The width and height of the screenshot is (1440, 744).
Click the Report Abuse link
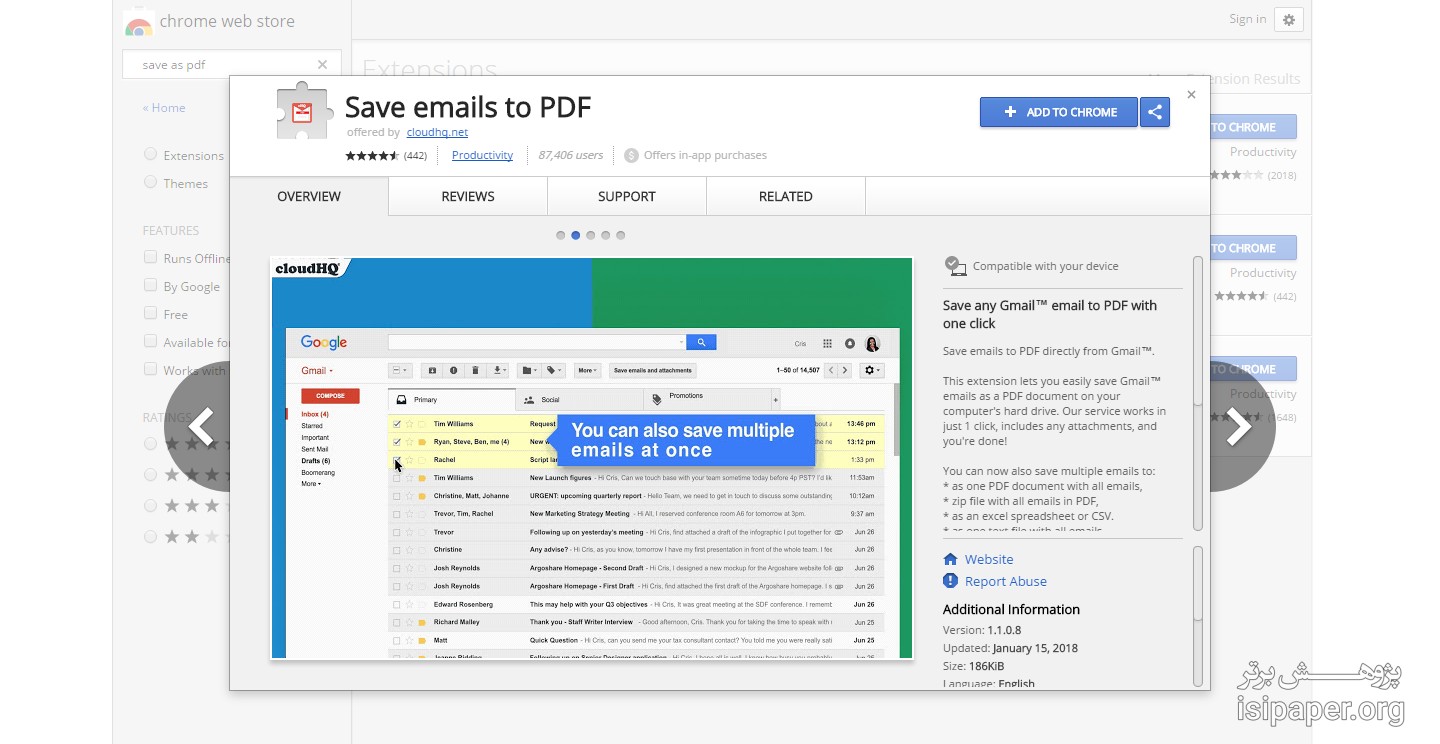point(1006,581)
